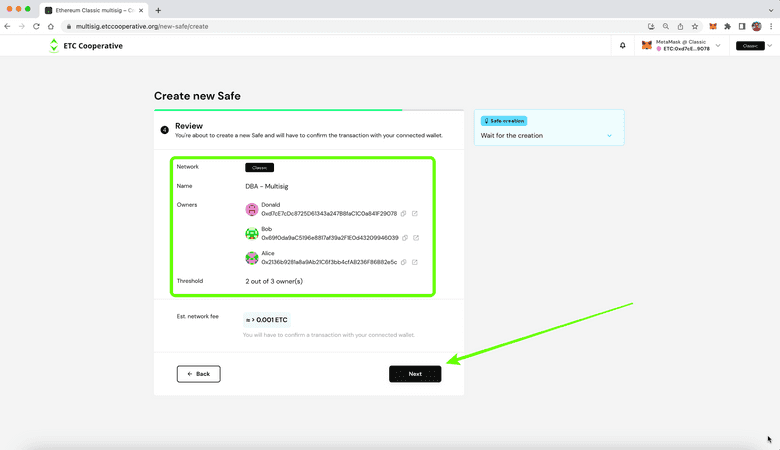Viewport: 780px width, 450px height.
Task: Expand the 'Wait for the creation' panel
Action: click(x=610, y=135)
